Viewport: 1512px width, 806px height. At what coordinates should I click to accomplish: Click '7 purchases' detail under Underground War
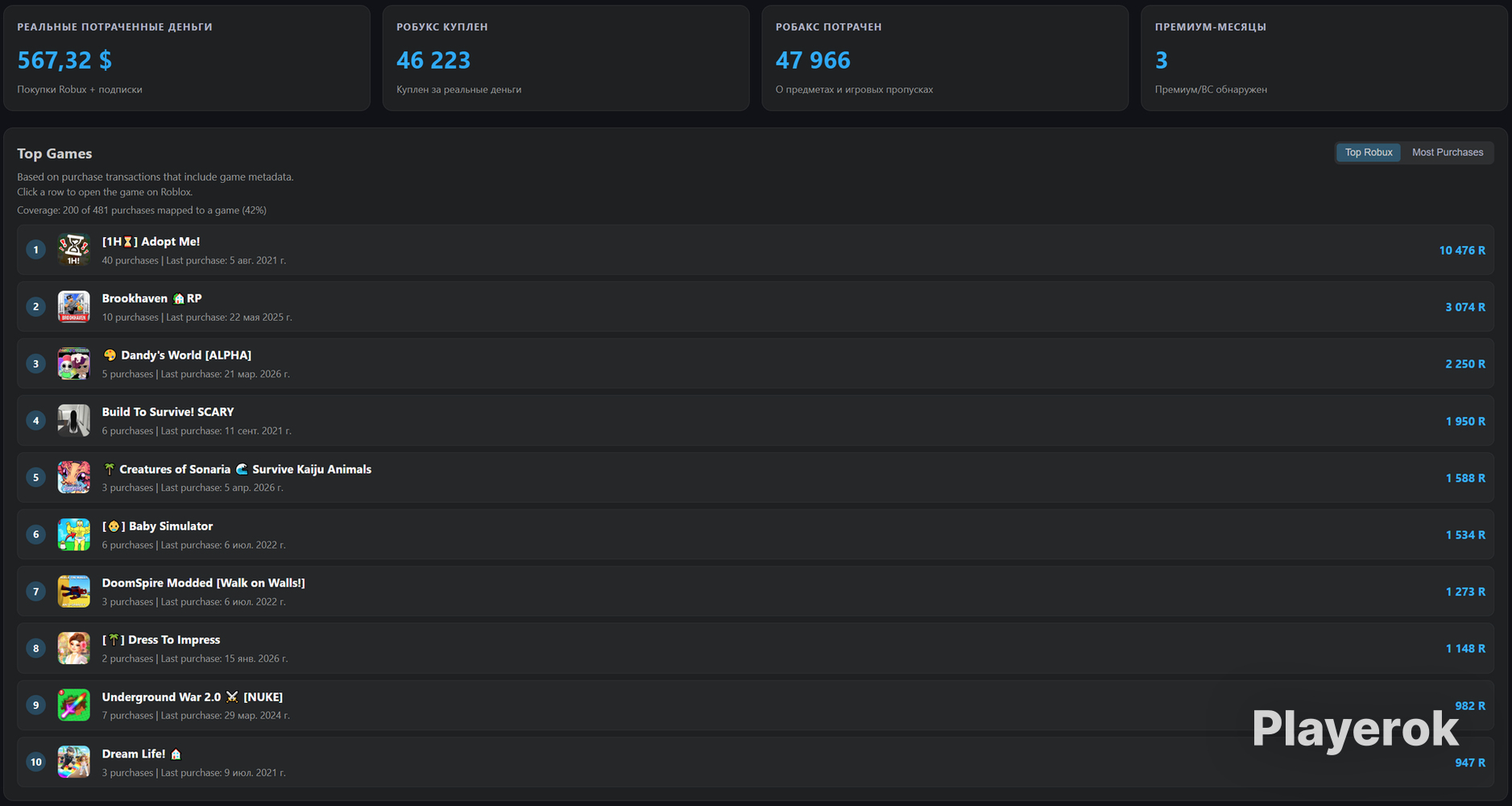127,716
